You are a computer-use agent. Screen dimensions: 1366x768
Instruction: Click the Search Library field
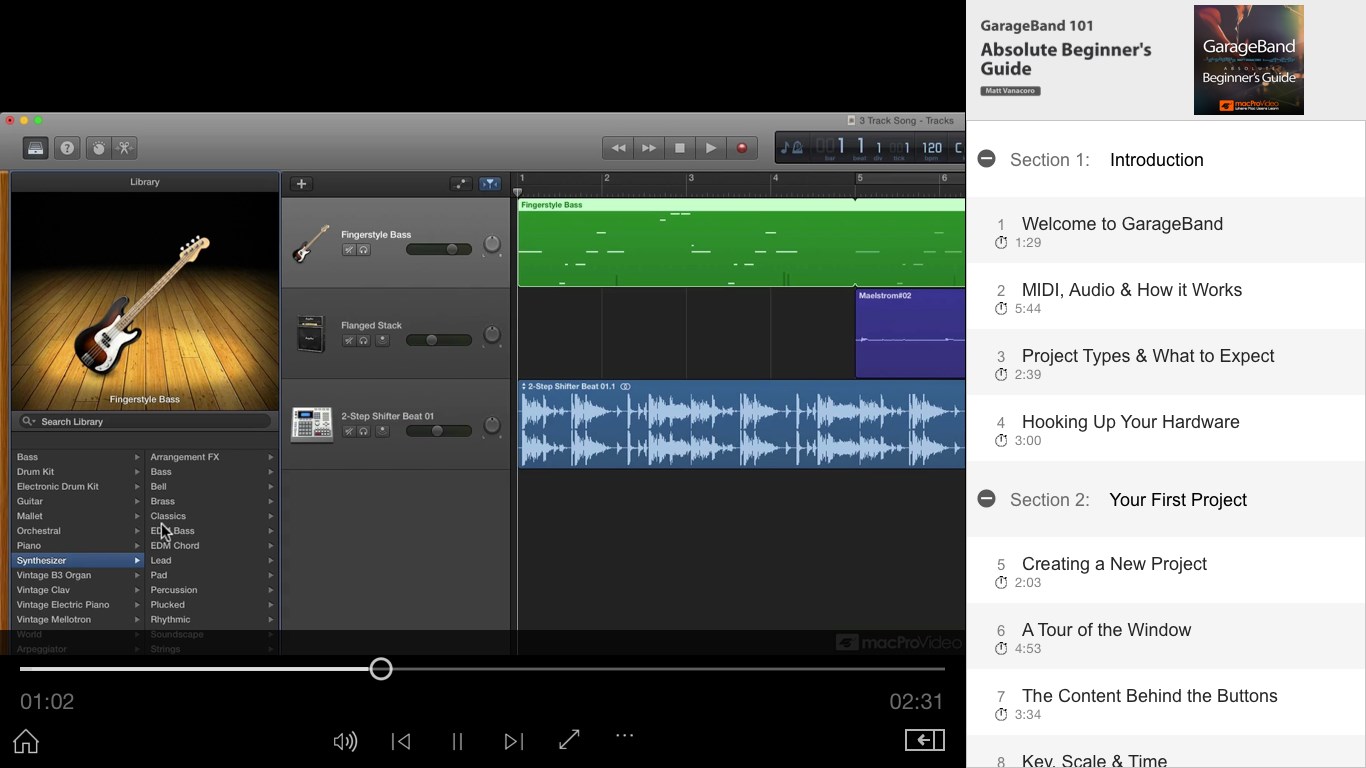146,422
